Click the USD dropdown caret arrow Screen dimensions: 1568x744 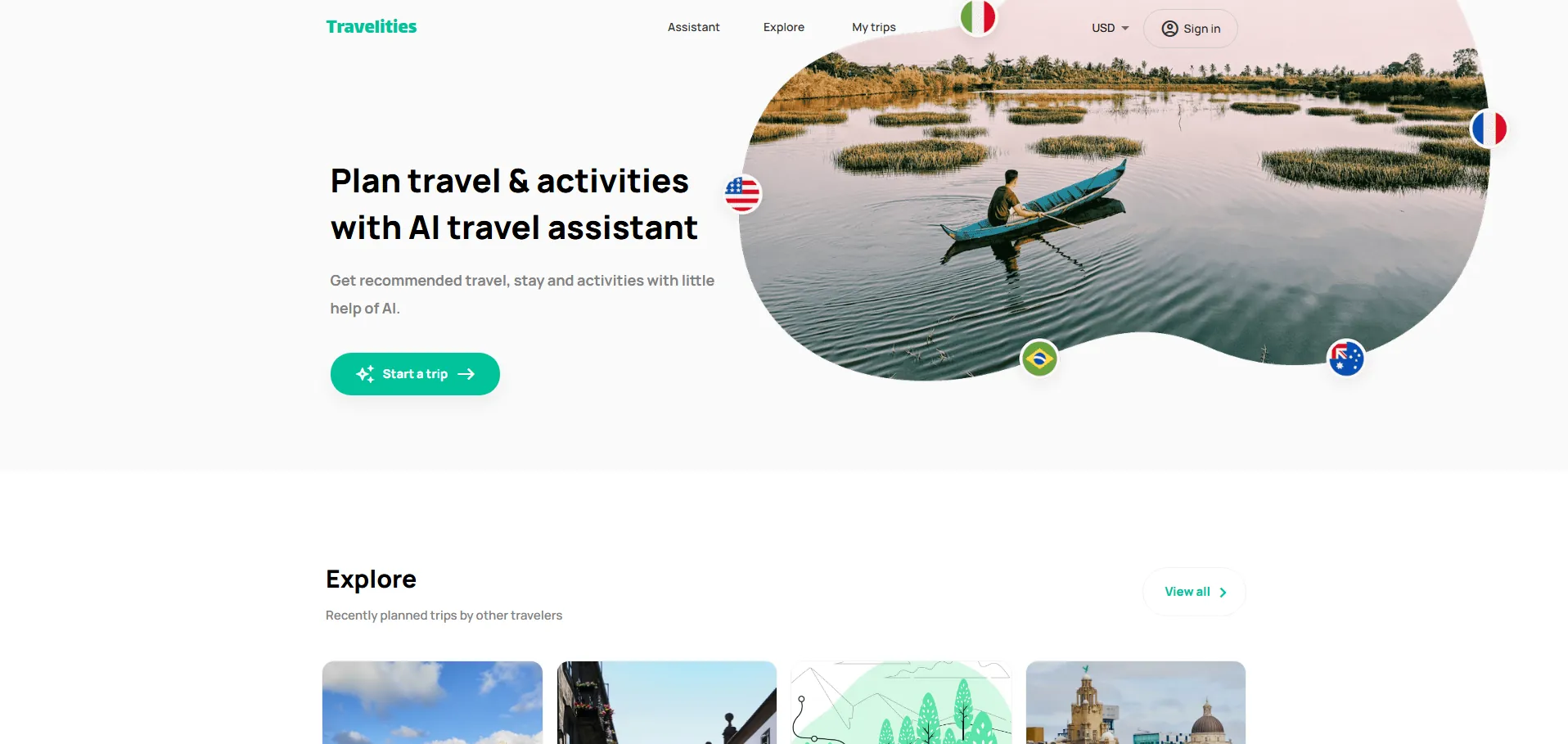(1125, 28)
